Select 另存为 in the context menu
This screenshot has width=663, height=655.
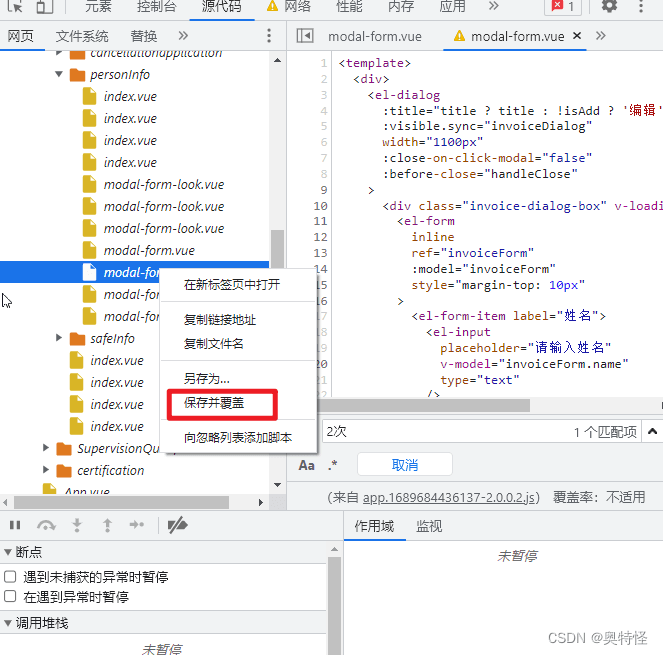[206, 378]
